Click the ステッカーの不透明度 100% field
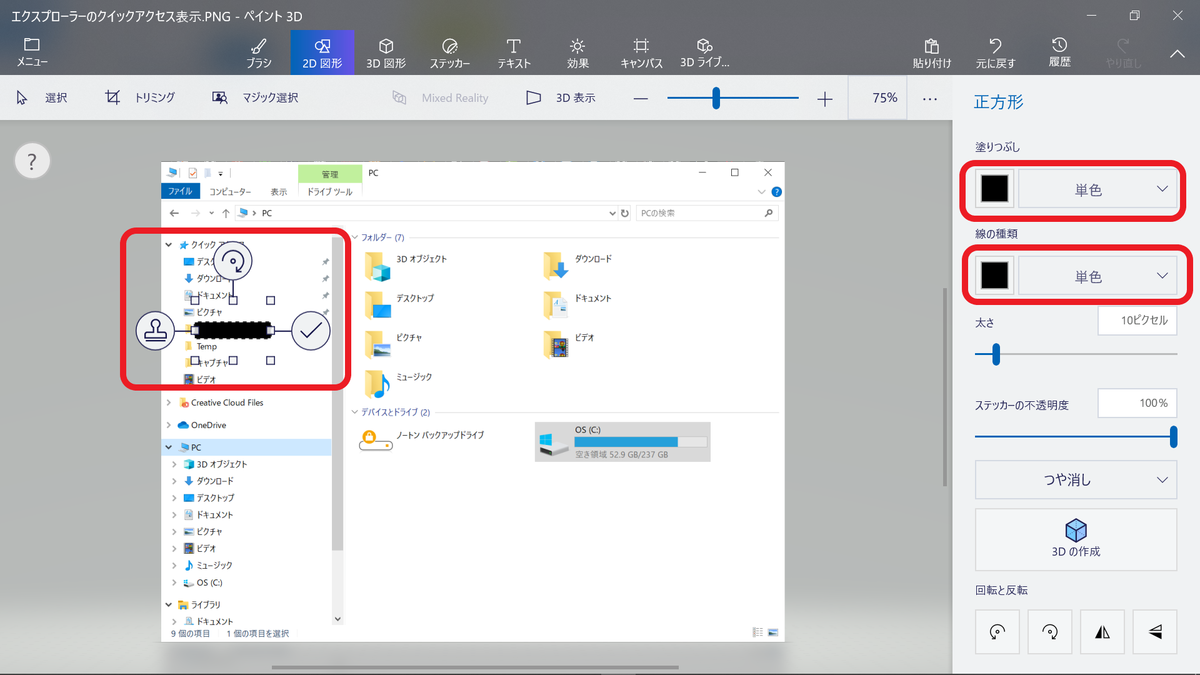 tap(1137, 403)
